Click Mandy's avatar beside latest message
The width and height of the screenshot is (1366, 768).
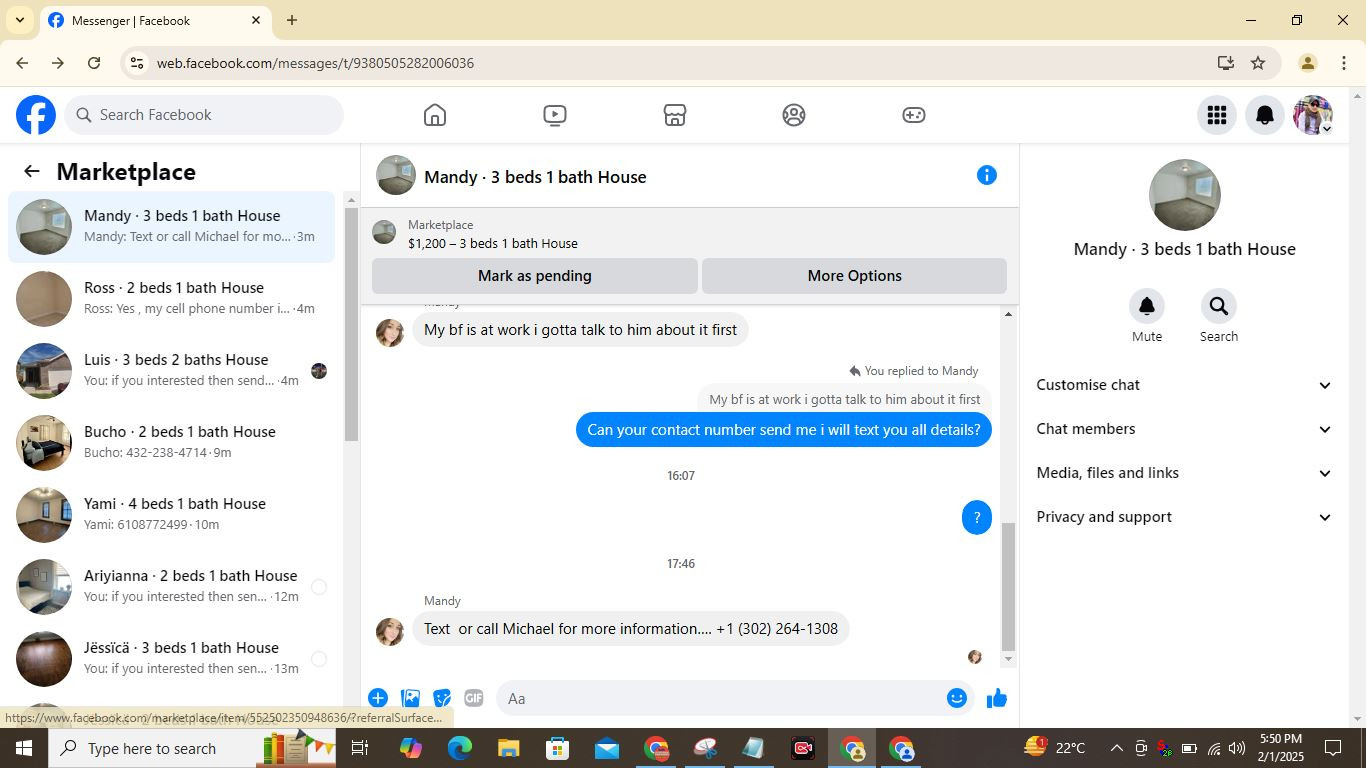pos(390,632)
